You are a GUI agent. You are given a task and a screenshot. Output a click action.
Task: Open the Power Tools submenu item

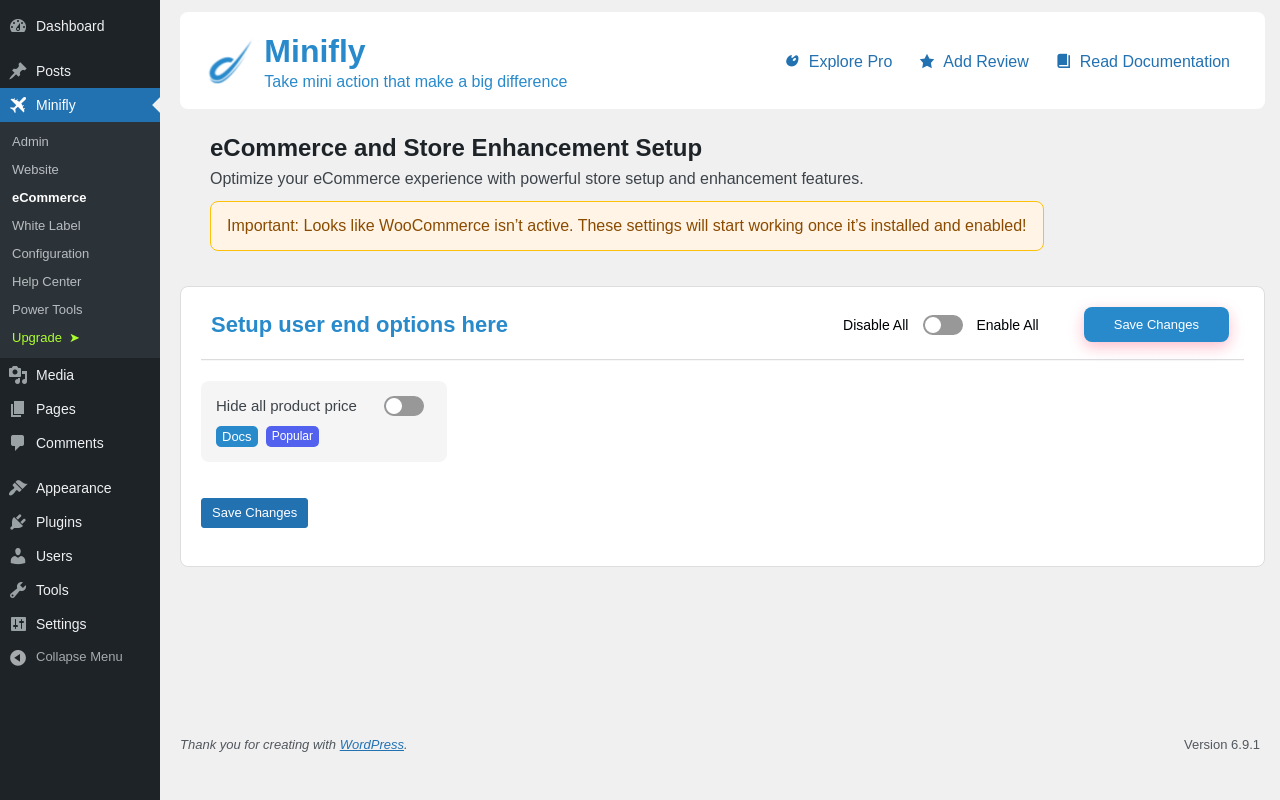pyautogui.click(x=47, y=310)
